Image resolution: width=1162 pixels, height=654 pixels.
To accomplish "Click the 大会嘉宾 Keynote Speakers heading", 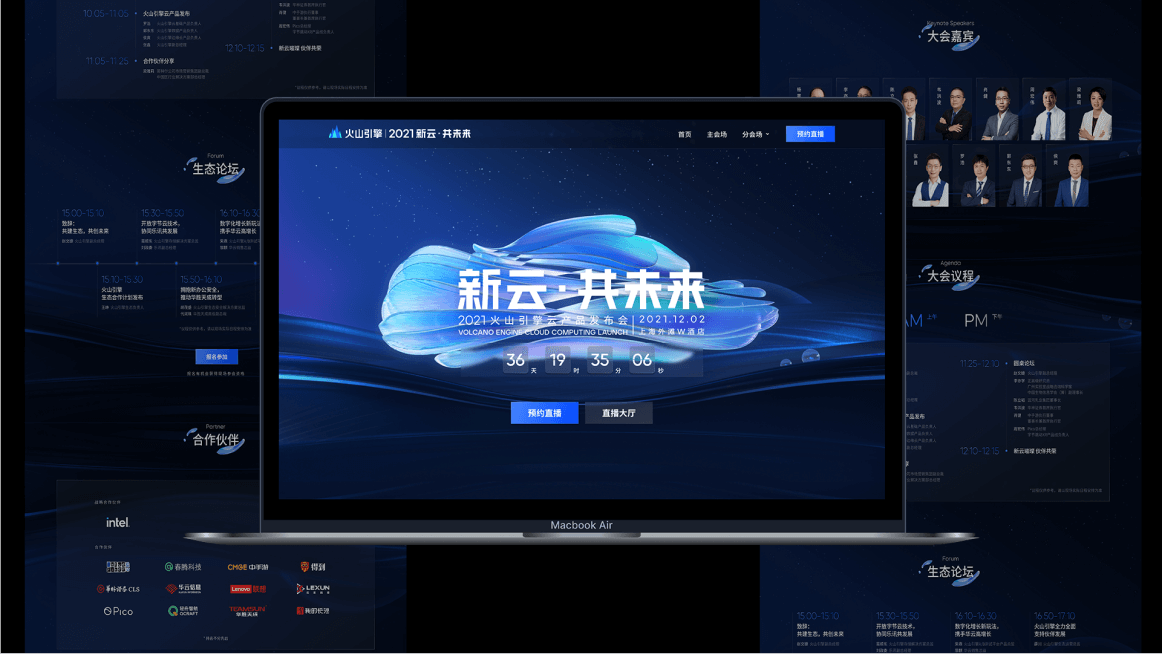I will point(949,36).
